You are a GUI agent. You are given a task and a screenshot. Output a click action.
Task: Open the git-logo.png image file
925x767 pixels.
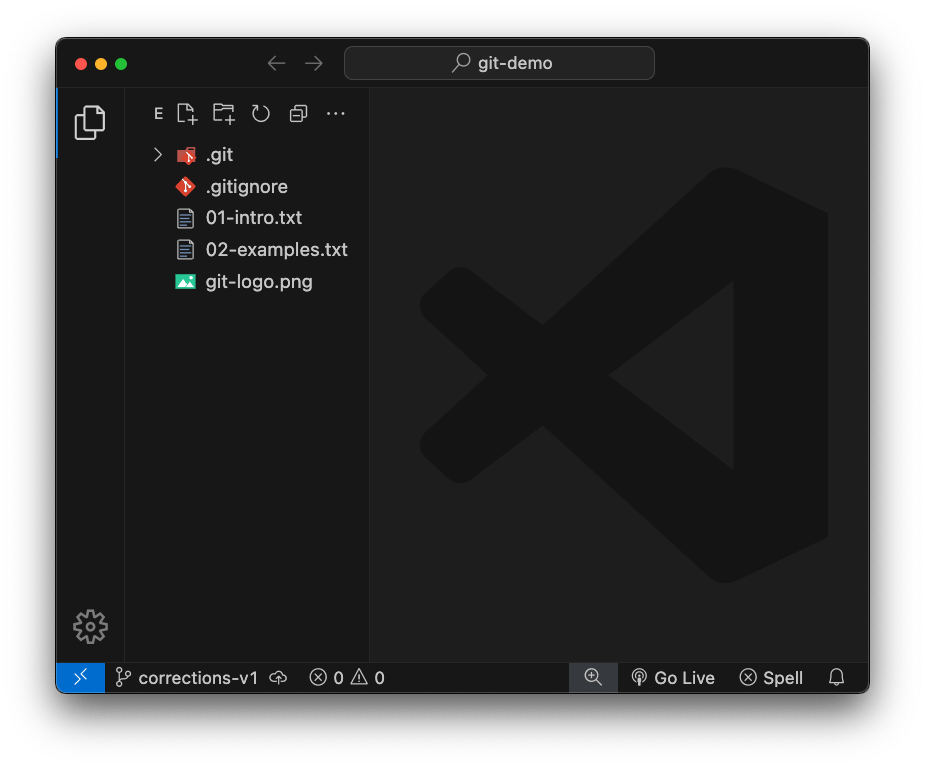247,281
